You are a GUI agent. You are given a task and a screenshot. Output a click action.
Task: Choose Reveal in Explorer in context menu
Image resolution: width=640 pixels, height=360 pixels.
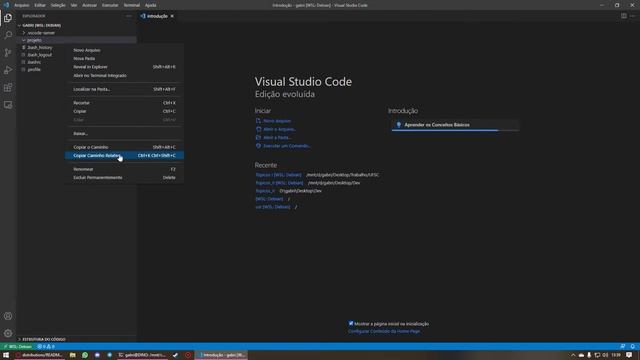(x=124, y=67)
